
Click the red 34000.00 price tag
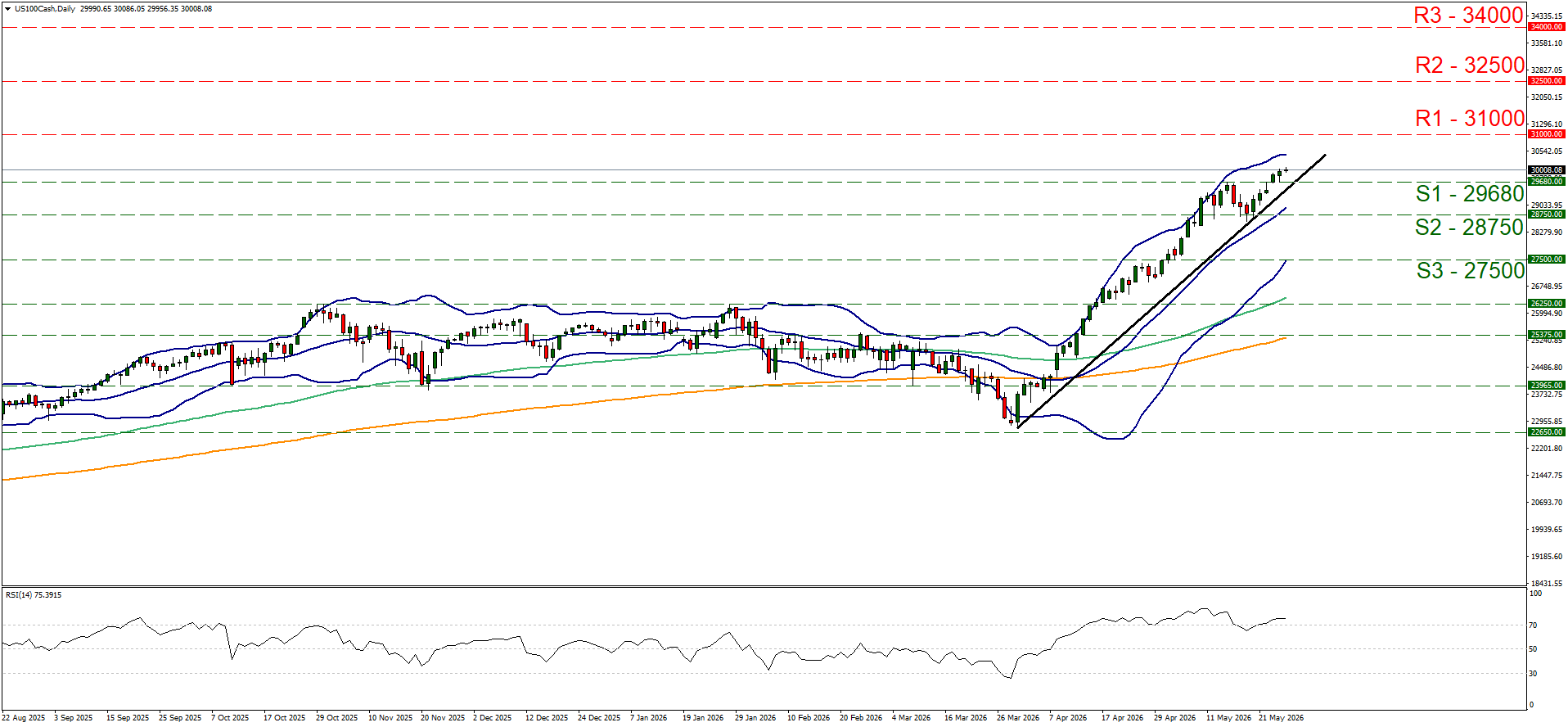pyautogui.click(x=1547, y=27)
